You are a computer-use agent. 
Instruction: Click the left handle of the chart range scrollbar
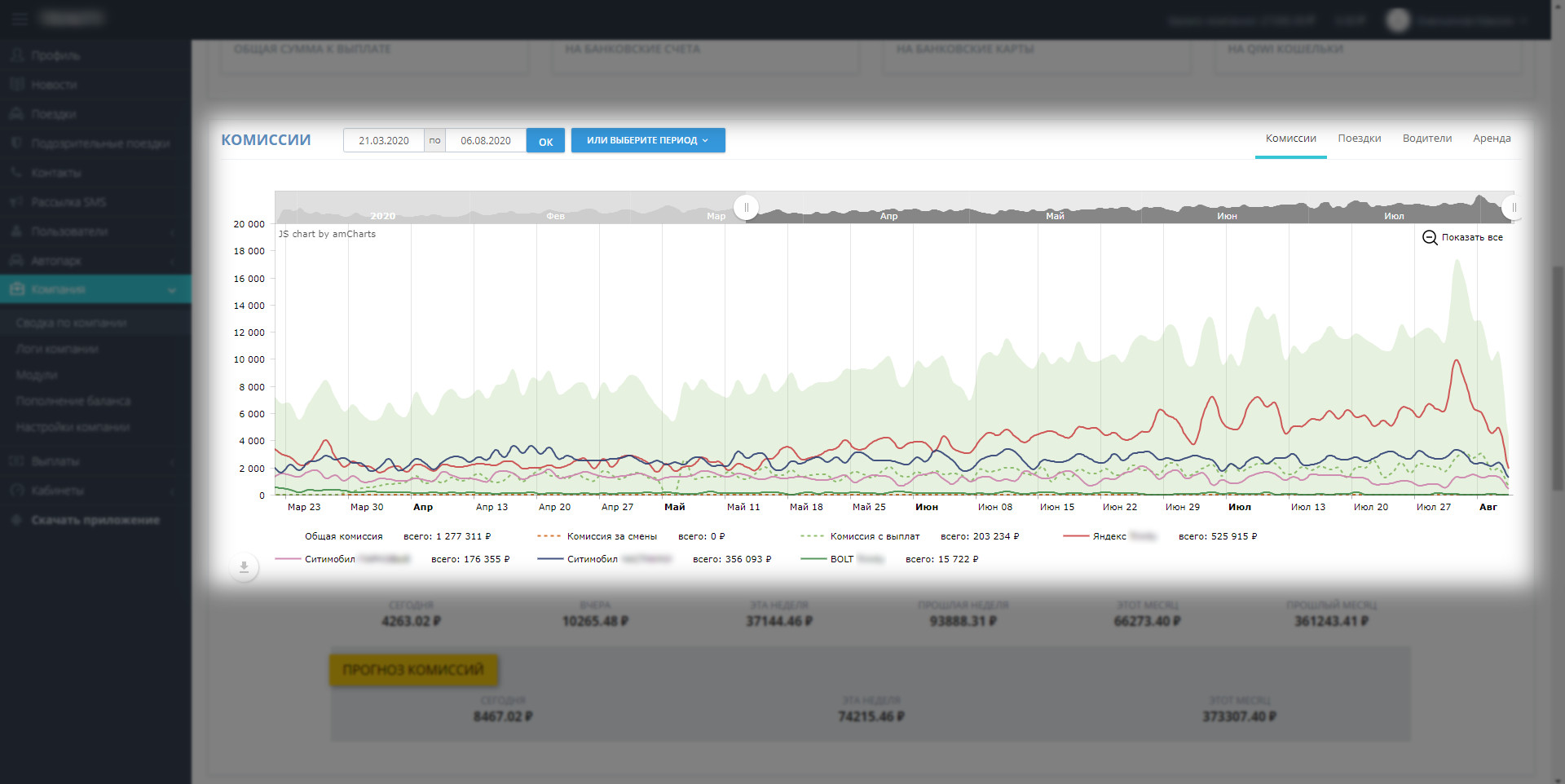746,208
